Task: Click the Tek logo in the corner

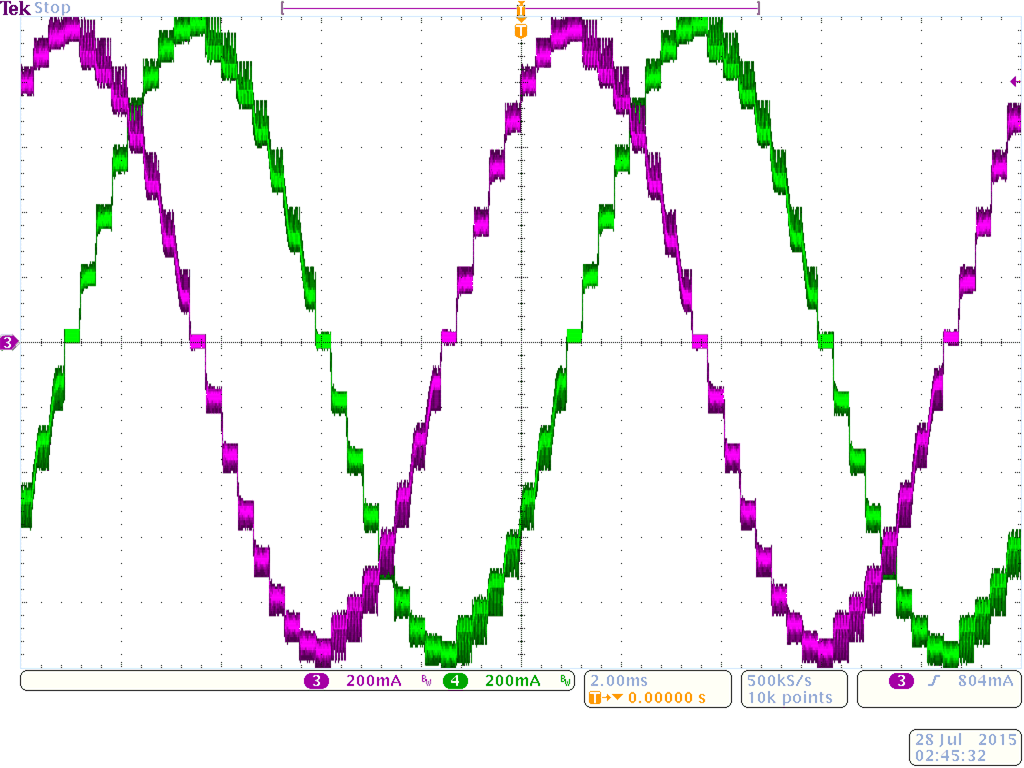Action: click(x=16, y=8)
